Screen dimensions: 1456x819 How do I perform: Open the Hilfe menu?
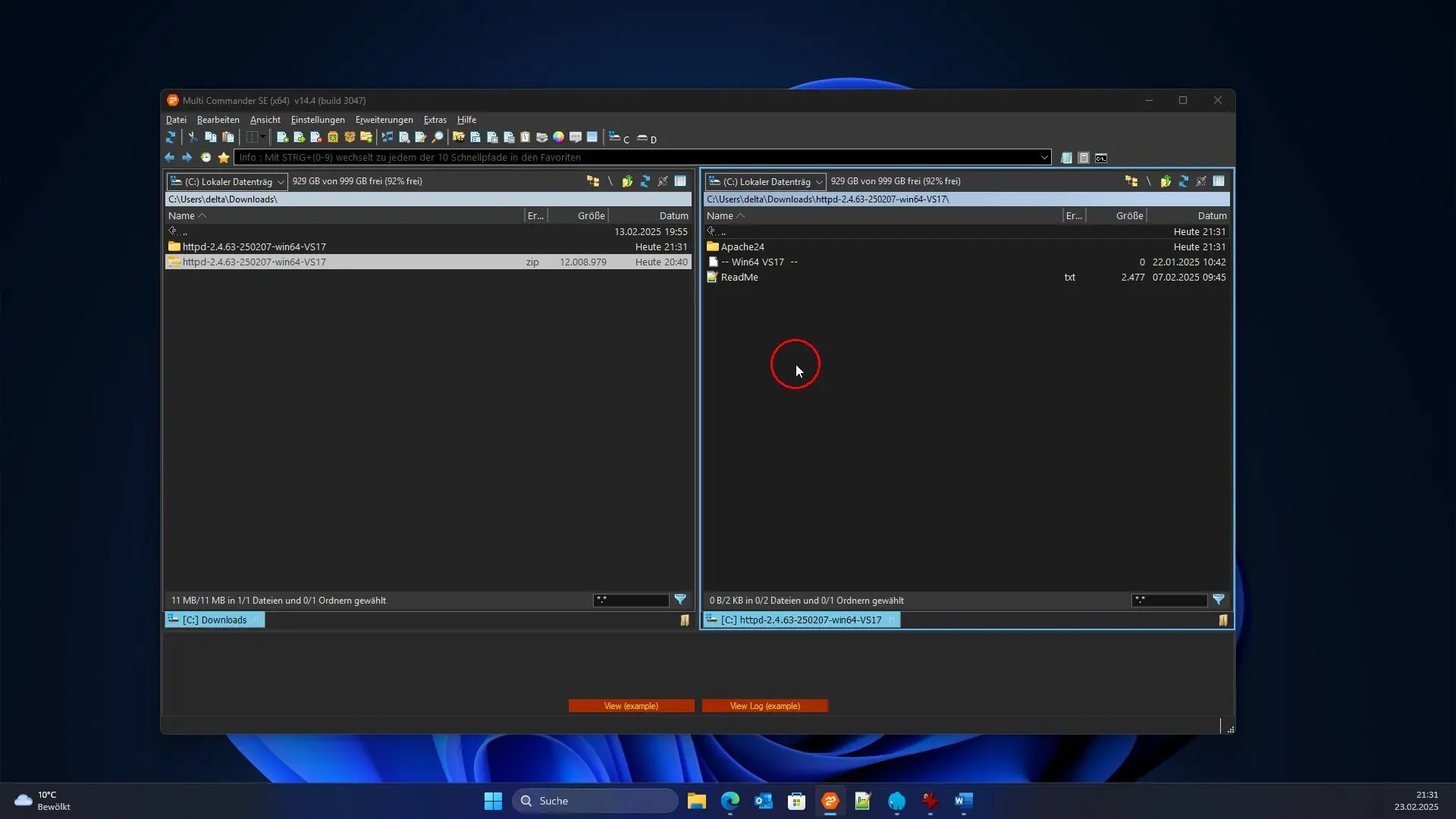[x=466, y=120]
